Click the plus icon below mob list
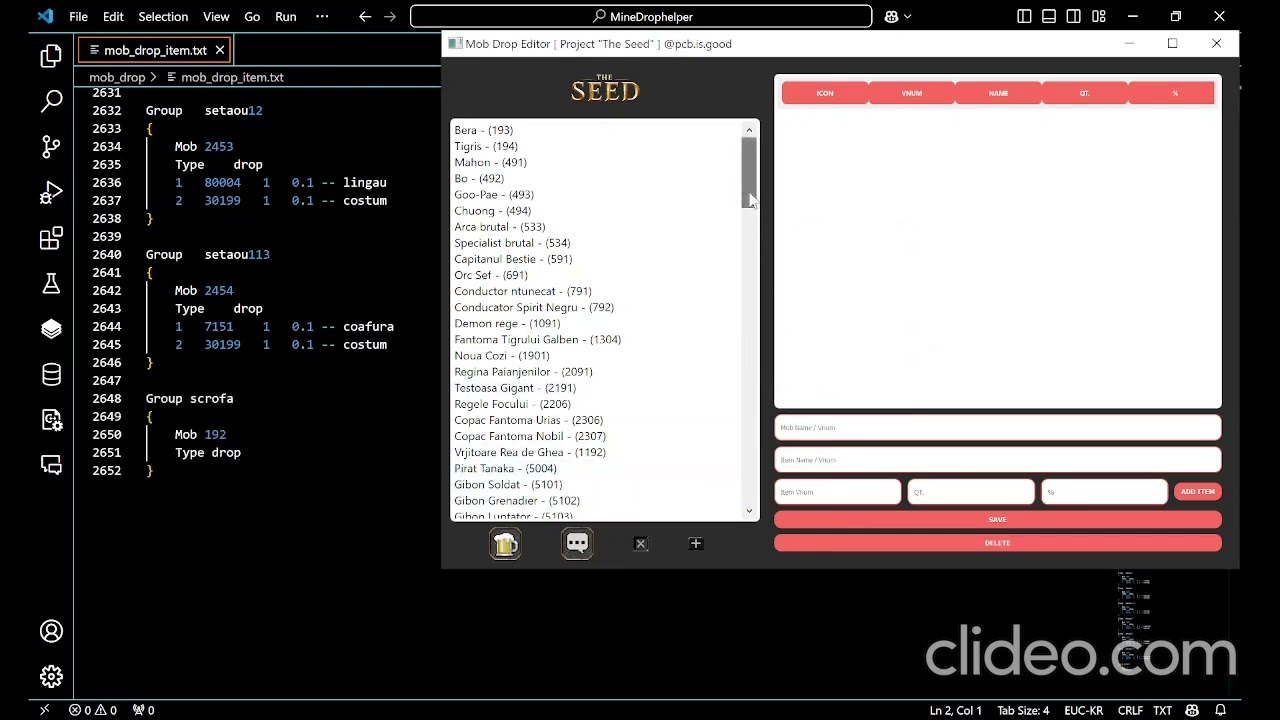The width and height of the screenshot is (1280, 720). pyautogui.click(x=696, y=544)
